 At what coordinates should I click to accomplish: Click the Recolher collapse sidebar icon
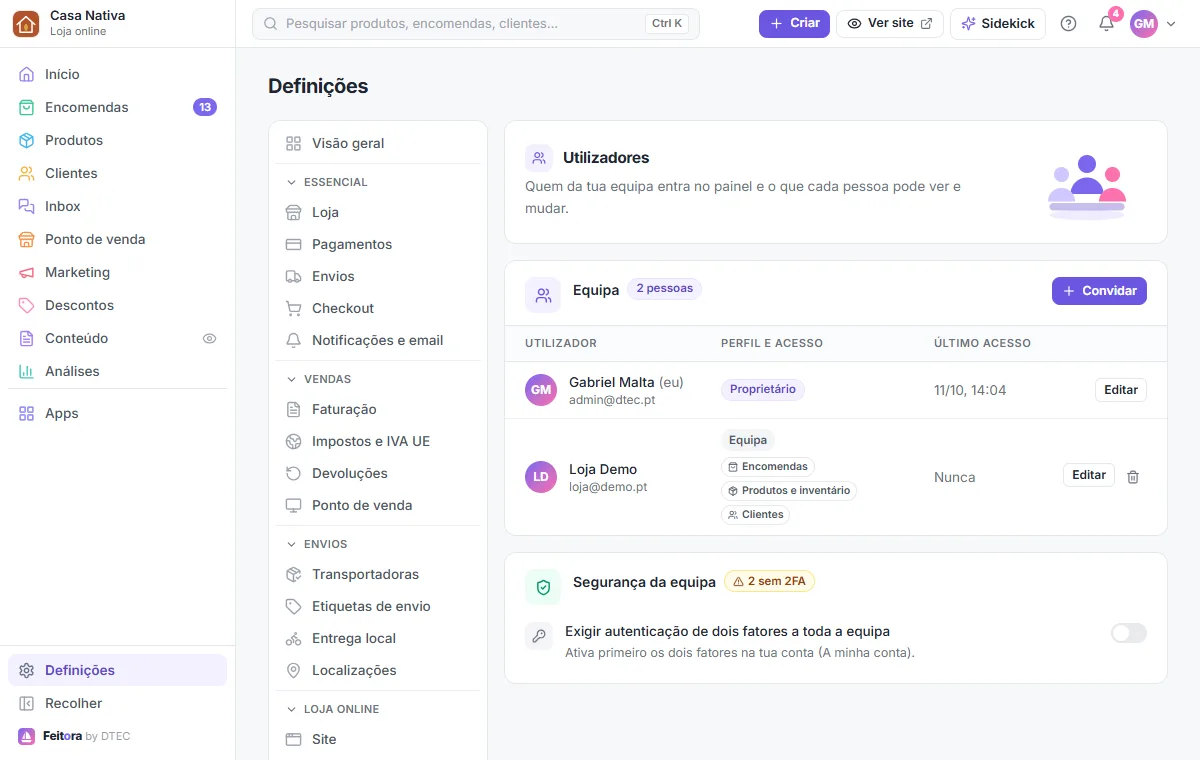tap(26, 703)
